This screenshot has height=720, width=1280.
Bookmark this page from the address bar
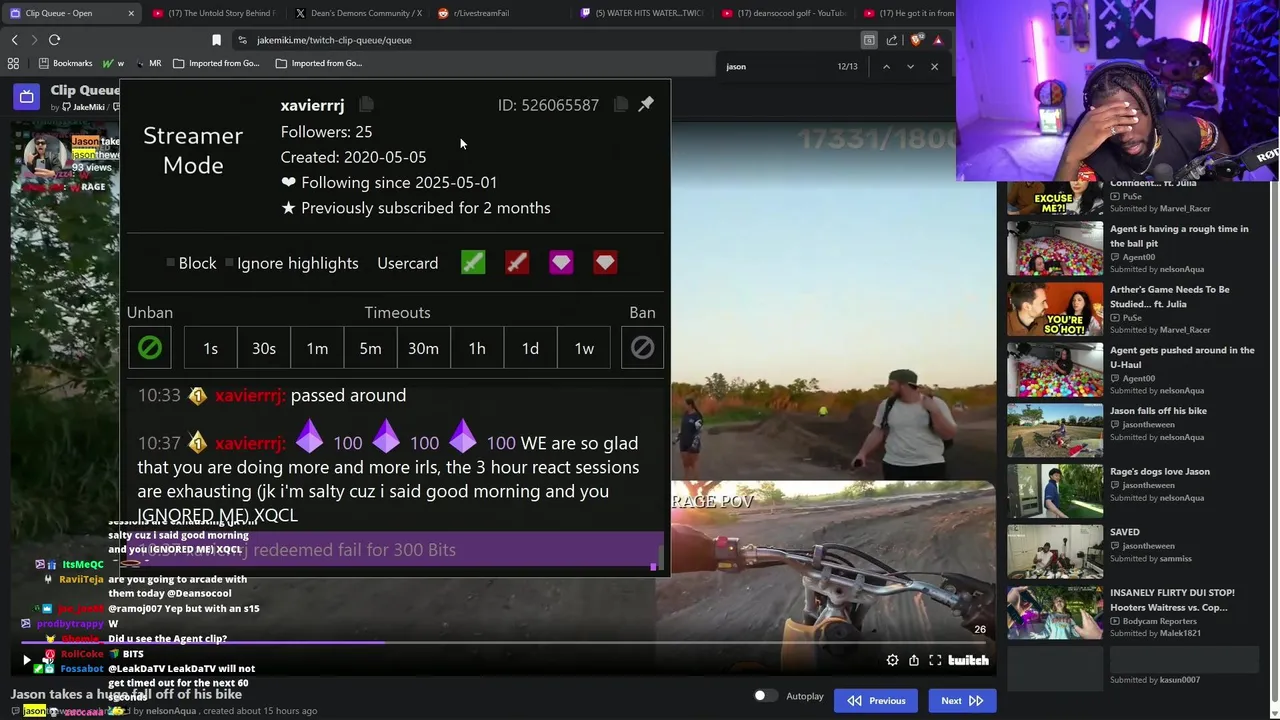[216, 40]
